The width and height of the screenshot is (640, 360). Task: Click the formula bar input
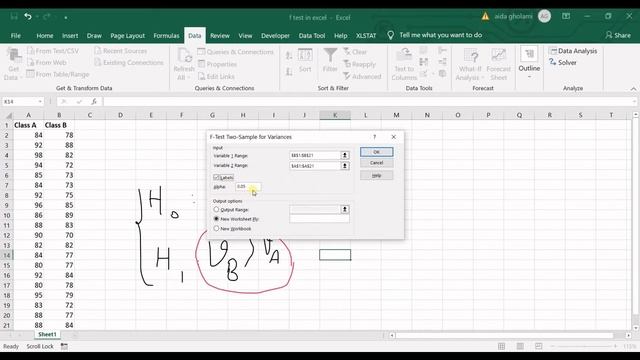(367, 101)
